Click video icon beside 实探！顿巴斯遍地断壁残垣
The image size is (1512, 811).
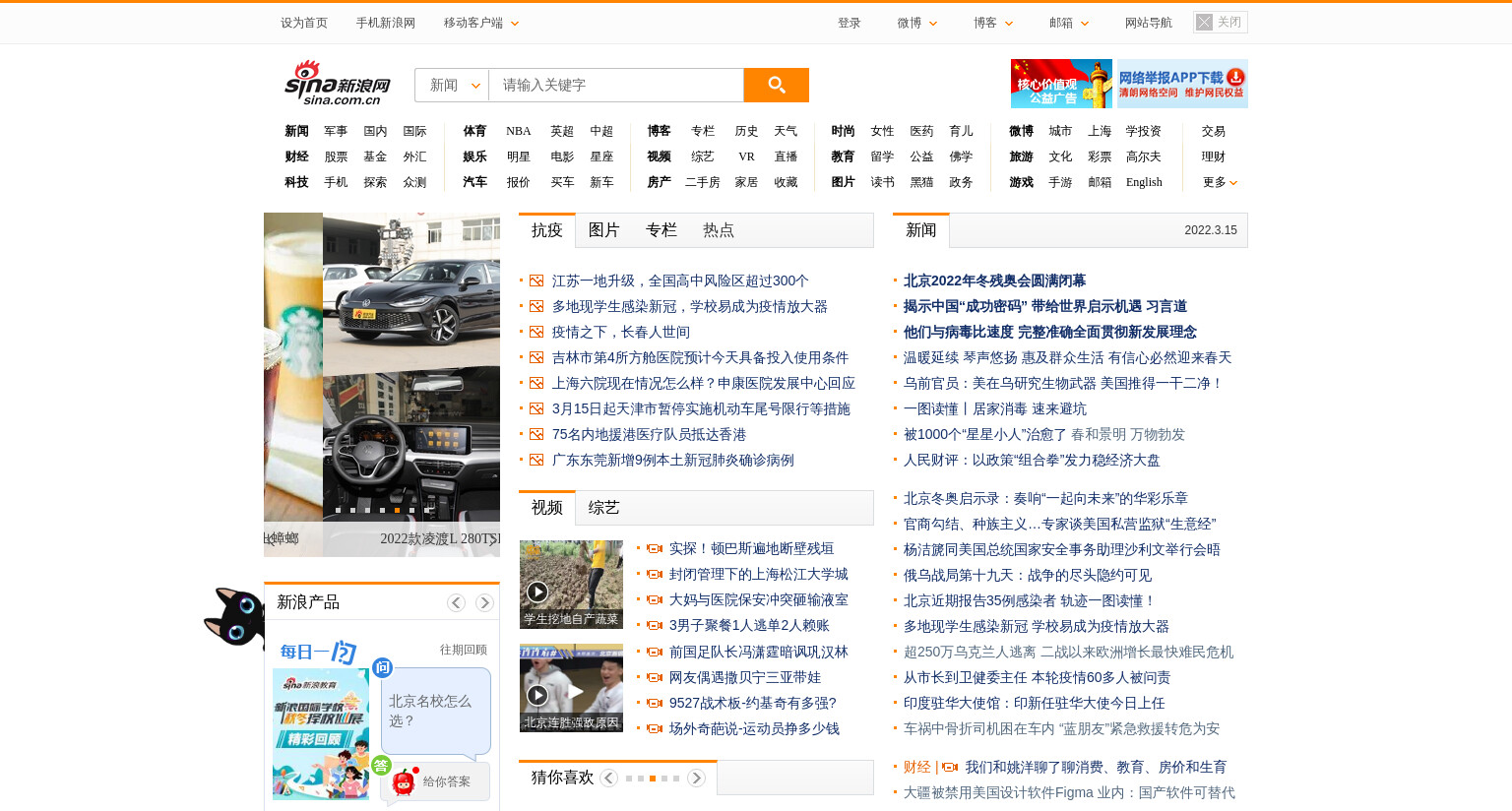[x=655, y=548]
